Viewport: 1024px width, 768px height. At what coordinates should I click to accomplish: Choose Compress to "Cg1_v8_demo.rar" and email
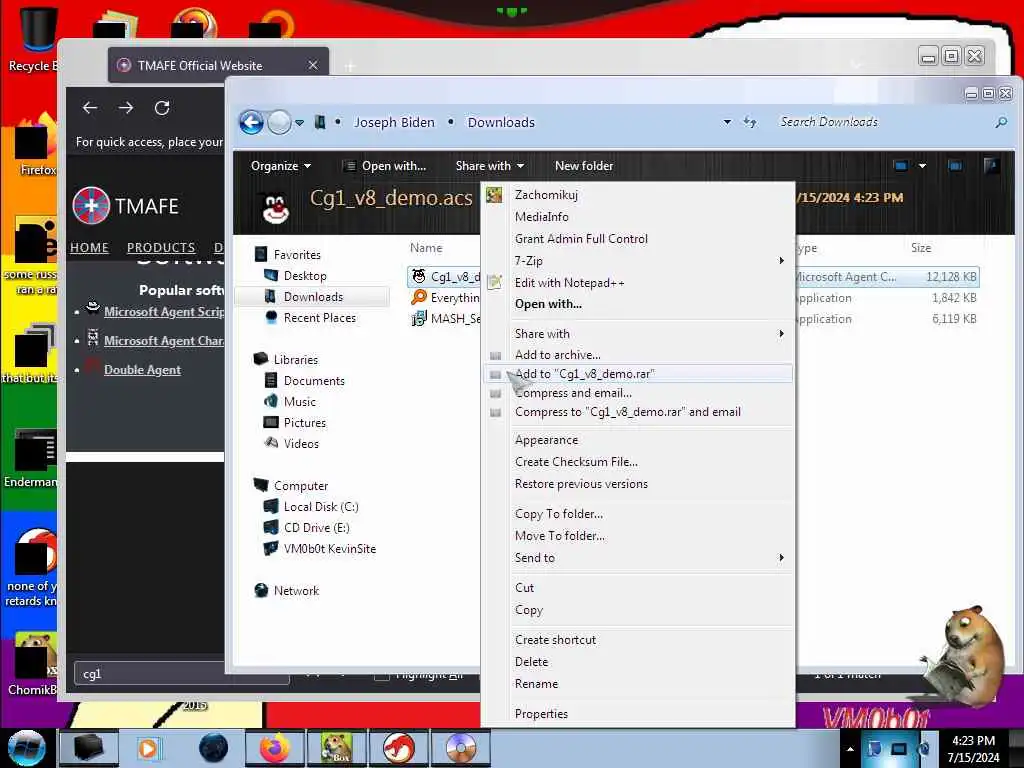(x=638, y=412)
